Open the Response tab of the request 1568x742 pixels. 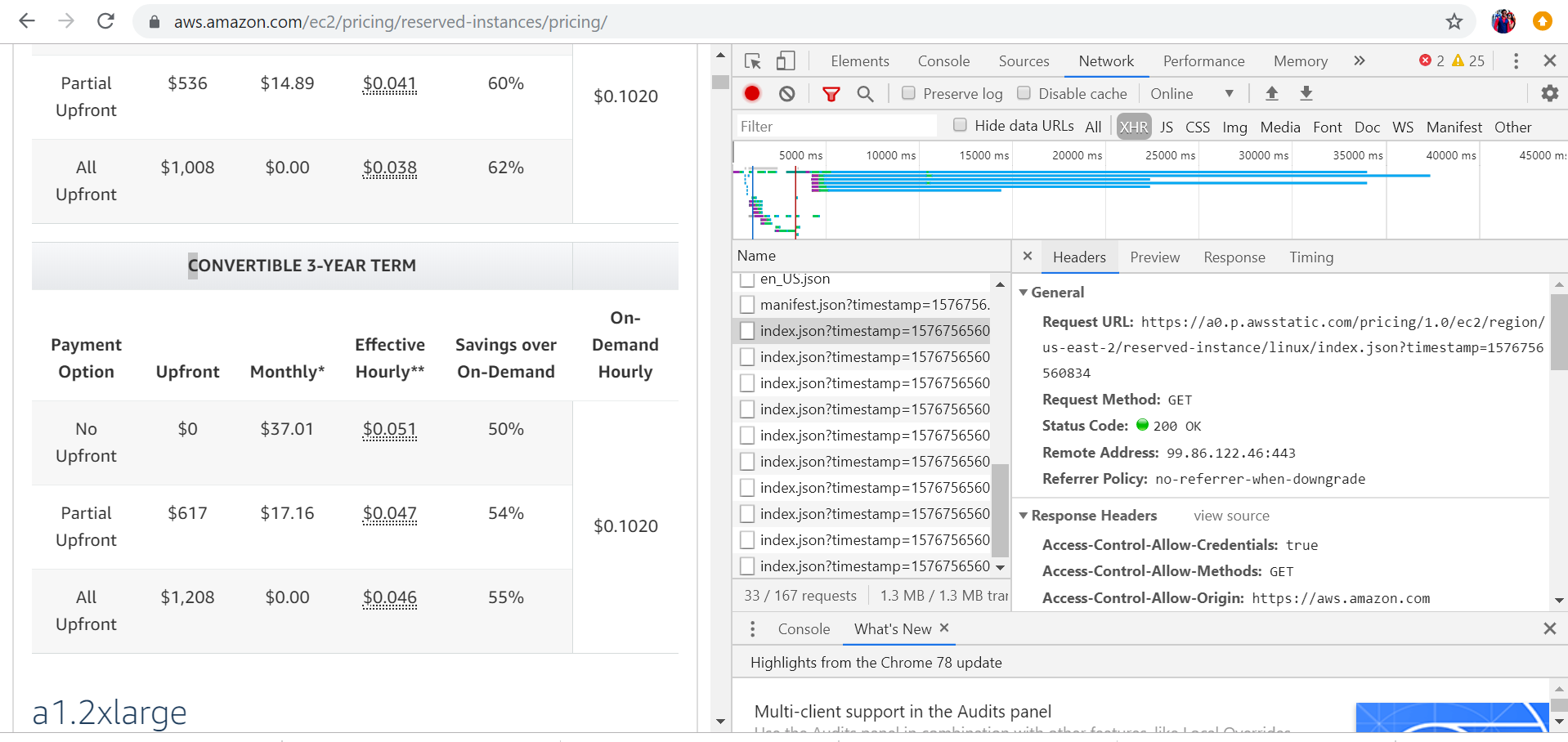[1234, 257]
